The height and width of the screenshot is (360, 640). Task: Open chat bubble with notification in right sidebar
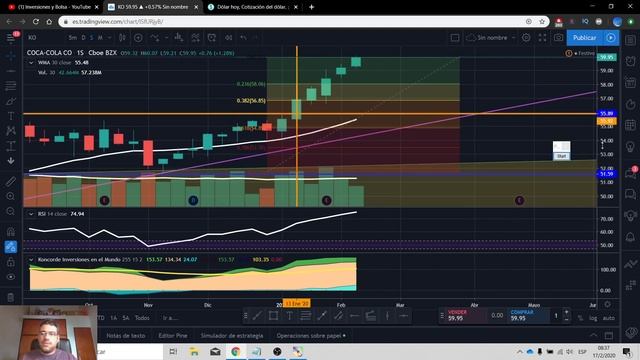pyautogui.click(x=630, y=173)
